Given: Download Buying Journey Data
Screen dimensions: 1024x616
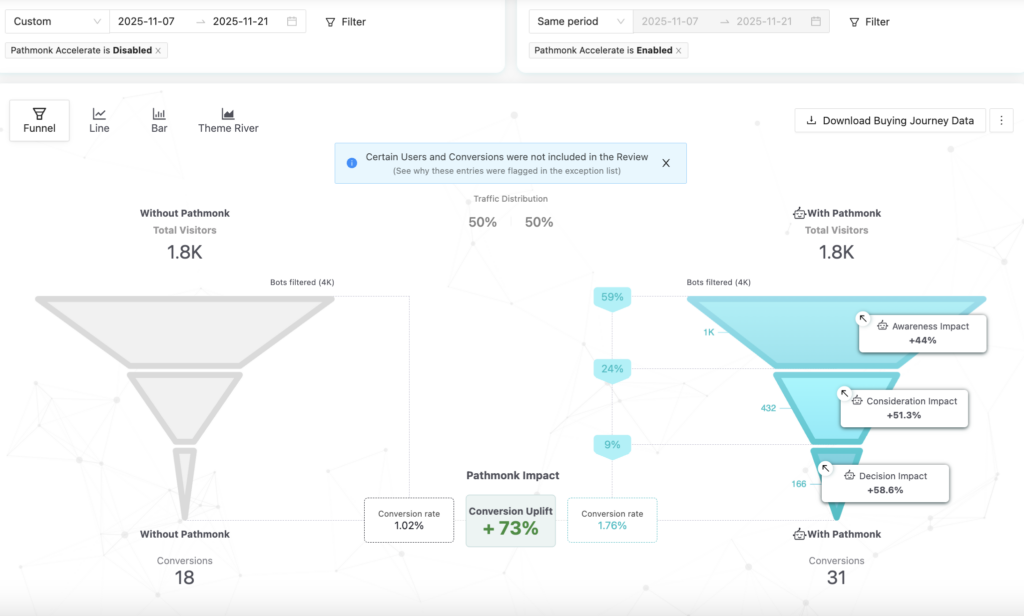Looking at the screenshot, I should 890,120.
